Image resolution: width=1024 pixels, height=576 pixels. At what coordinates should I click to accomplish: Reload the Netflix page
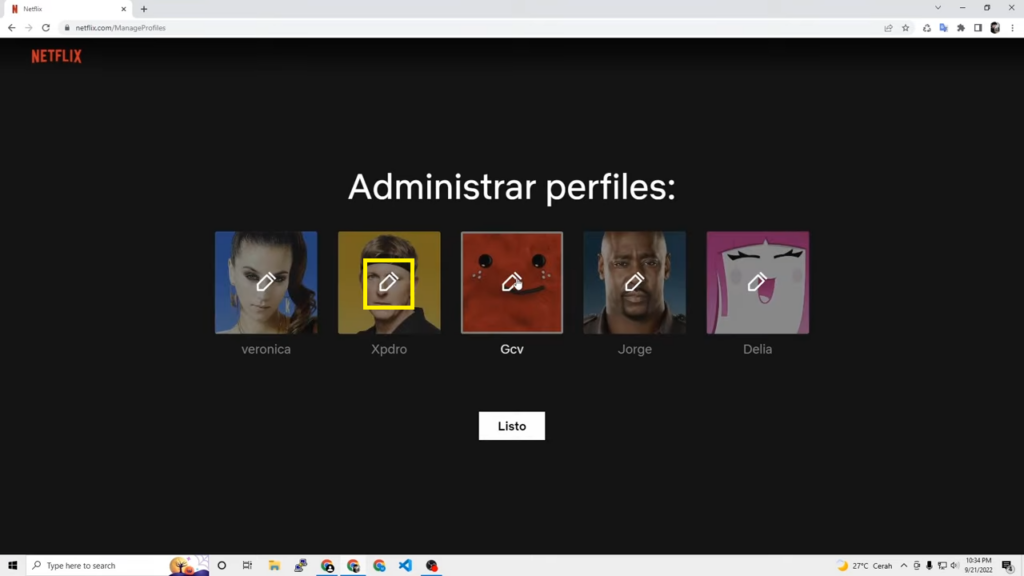pyautogui.click(x=45, y=28)
